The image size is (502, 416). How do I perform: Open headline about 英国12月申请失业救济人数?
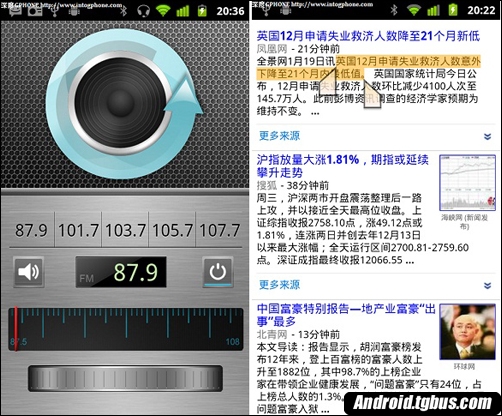[x=368, y=36]
